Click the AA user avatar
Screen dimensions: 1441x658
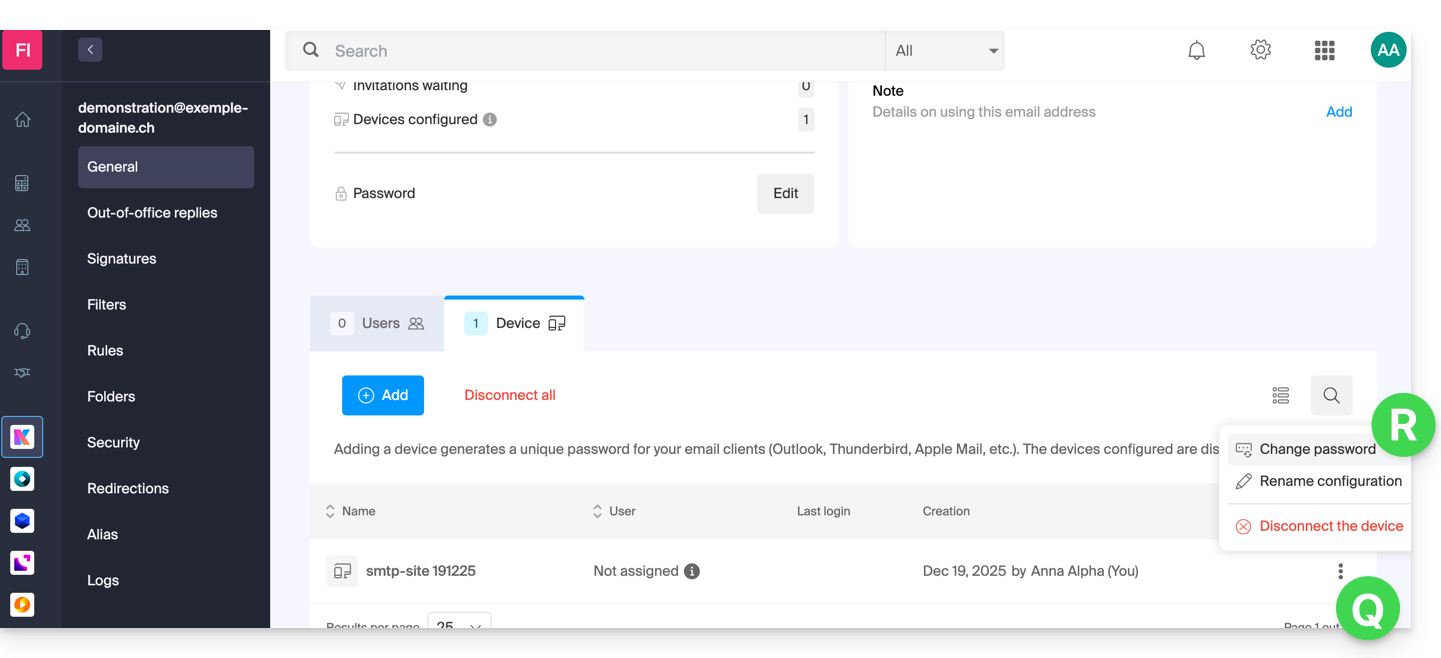click(1388, 50)
